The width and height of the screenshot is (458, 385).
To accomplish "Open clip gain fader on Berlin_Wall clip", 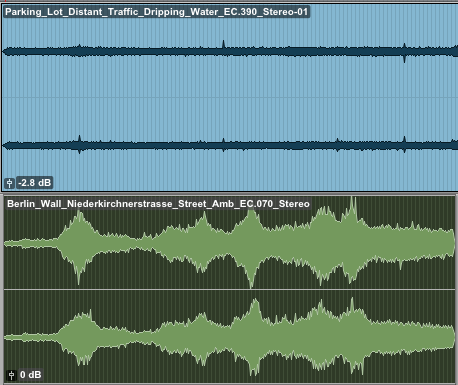I will click(11, 375).
